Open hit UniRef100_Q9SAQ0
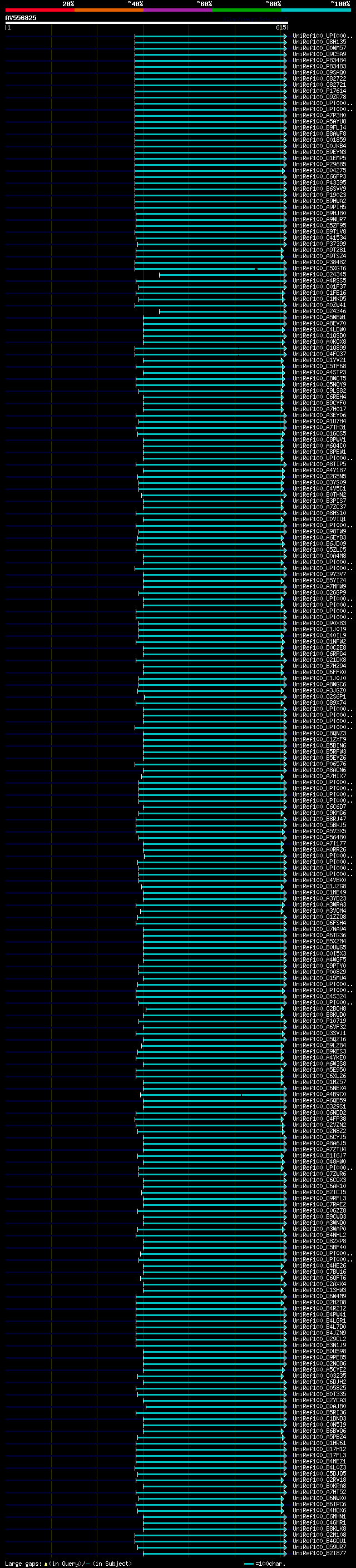Image resolution: width=356 pixels, height=1568 pixels. click(319, 72)
